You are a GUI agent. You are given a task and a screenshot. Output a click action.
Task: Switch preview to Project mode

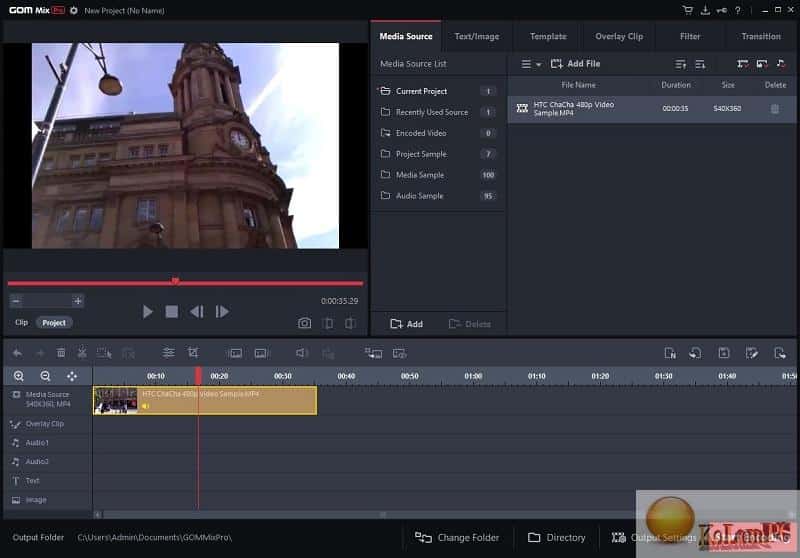click(54, 323)
